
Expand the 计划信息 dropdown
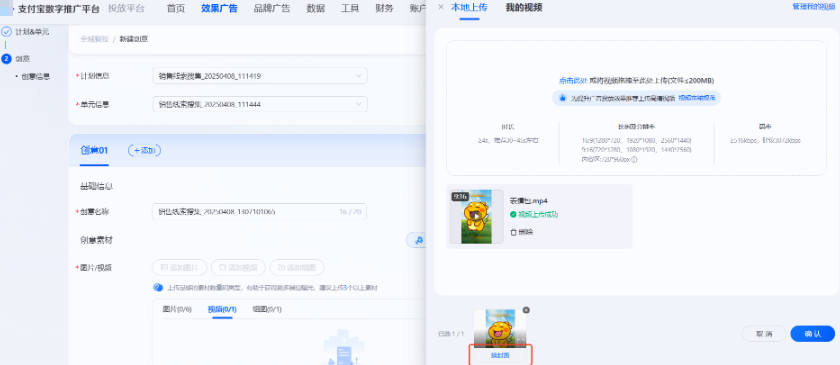260,76
